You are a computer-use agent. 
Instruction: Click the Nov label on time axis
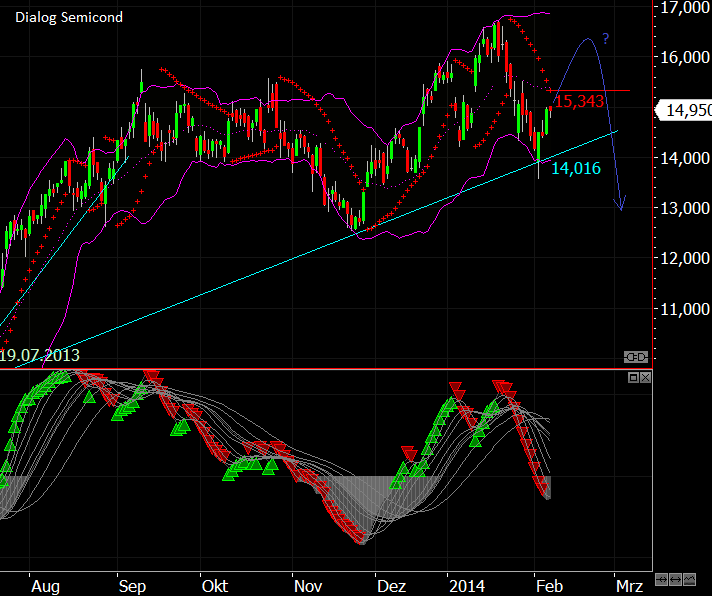click(x=308, y=586)
